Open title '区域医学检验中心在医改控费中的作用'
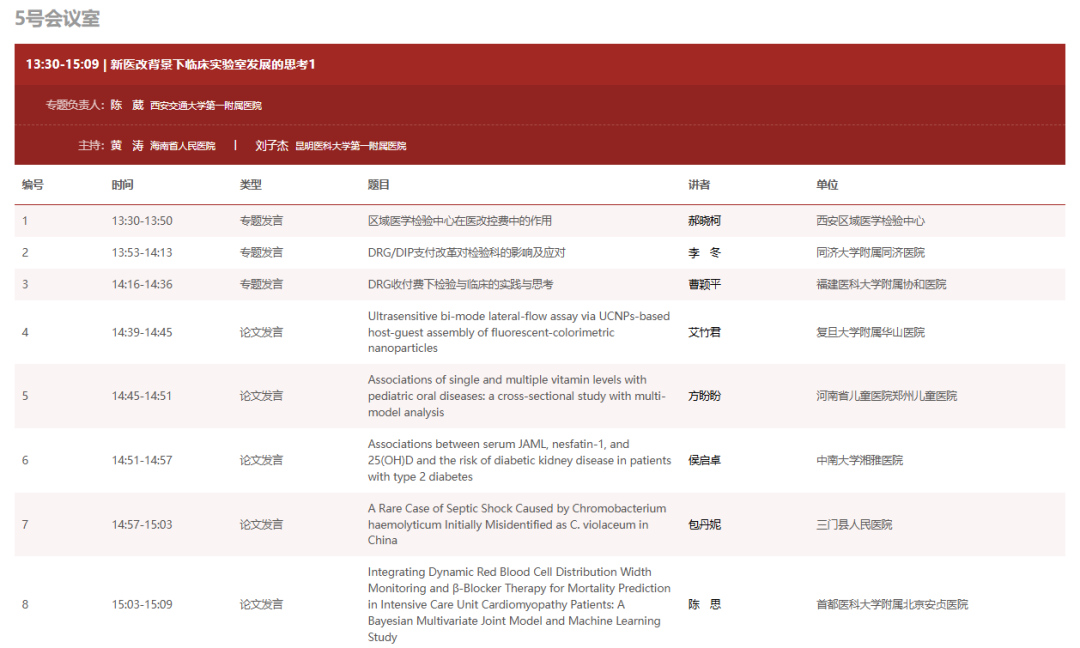The height and width of the screenshot is (648, 1080). [459, 221]
